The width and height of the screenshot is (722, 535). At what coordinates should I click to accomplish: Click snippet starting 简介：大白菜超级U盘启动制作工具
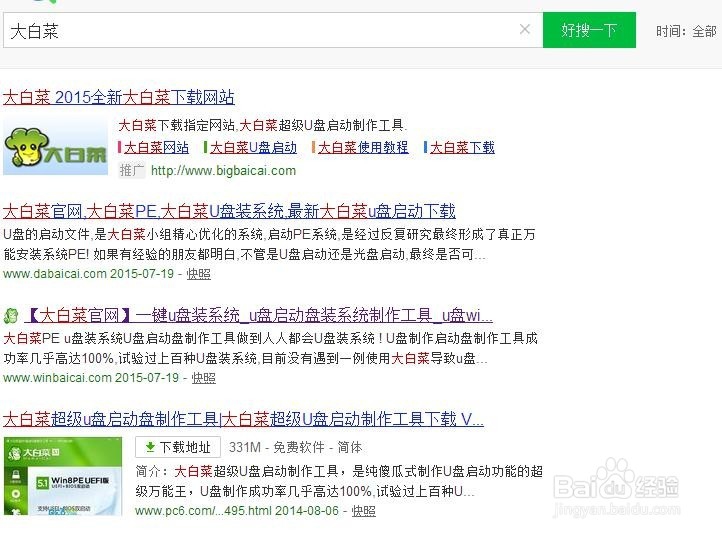click(339, 481)
